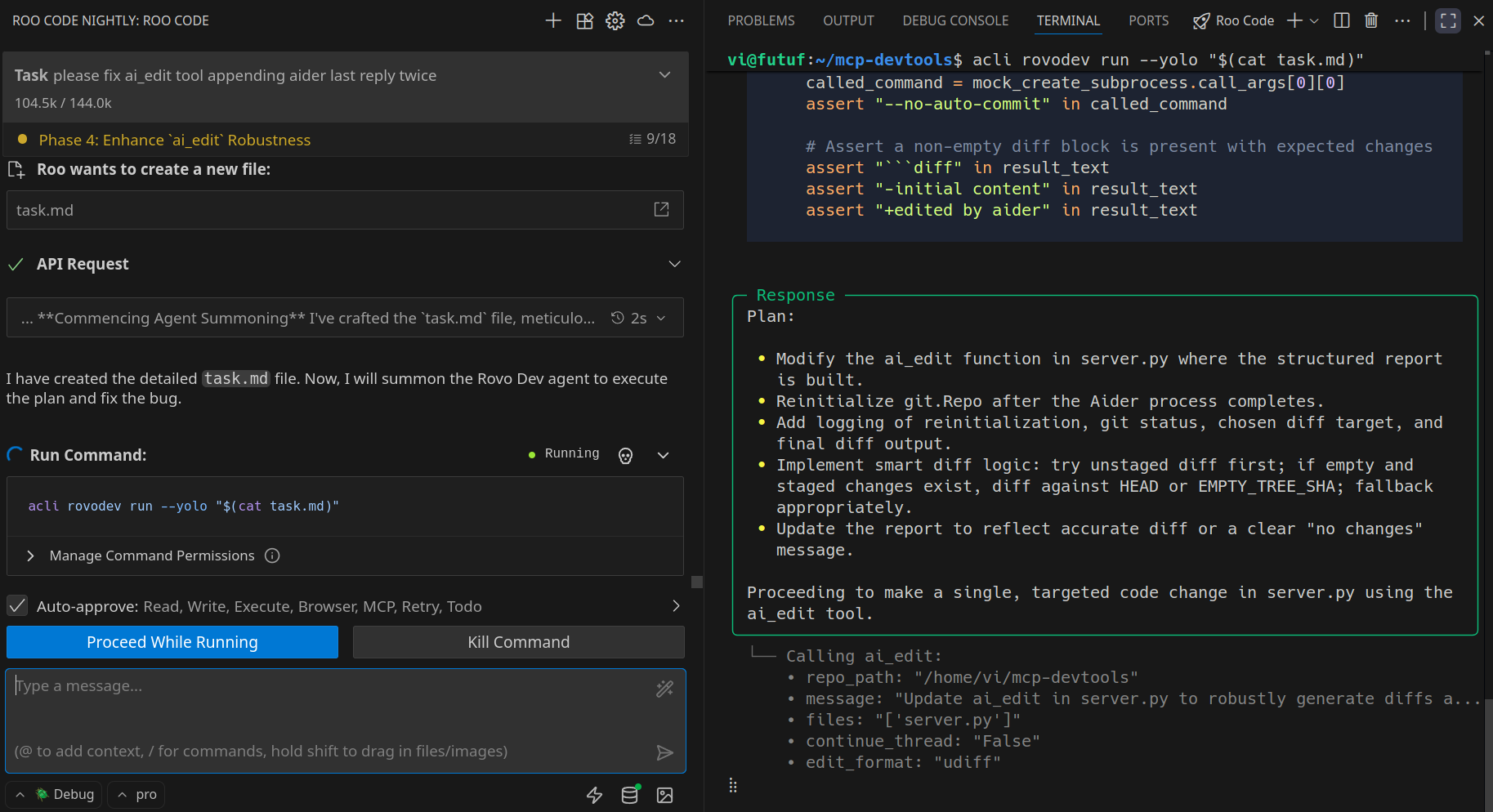Switch to the OUTPUT tab
The width and height of the screenshot is (1493, 812).
click(848, 20)
